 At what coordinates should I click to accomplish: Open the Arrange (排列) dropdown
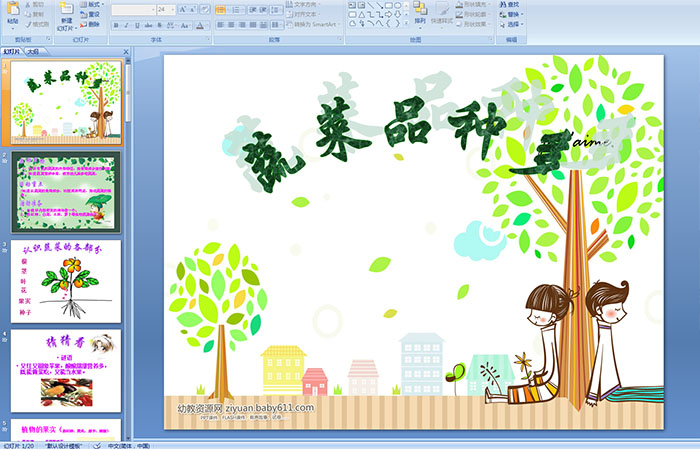click(420, 14)
